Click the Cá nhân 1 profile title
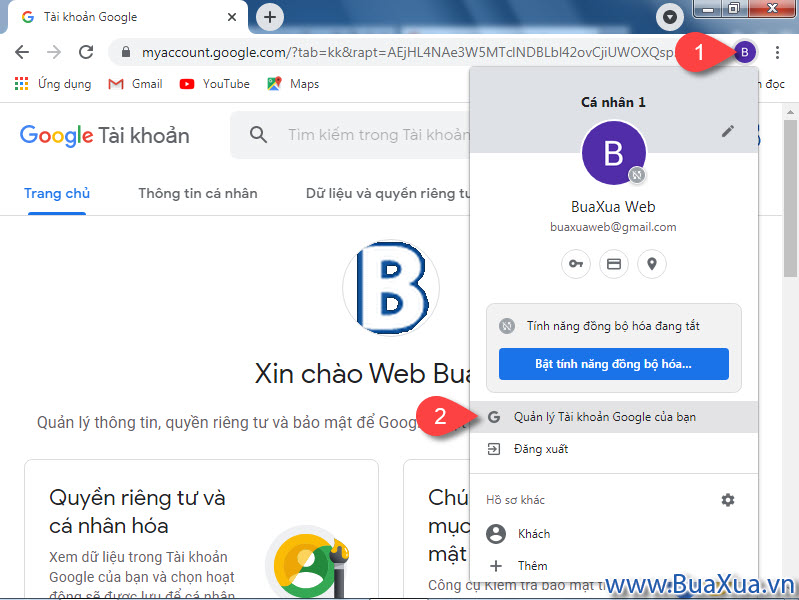 pyautogui.click(x=614, y=102)
